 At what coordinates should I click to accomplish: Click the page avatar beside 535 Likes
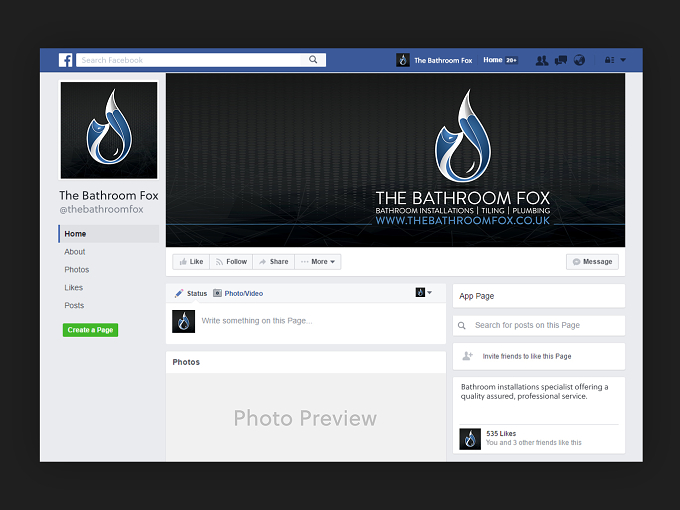tap(470, 439)
